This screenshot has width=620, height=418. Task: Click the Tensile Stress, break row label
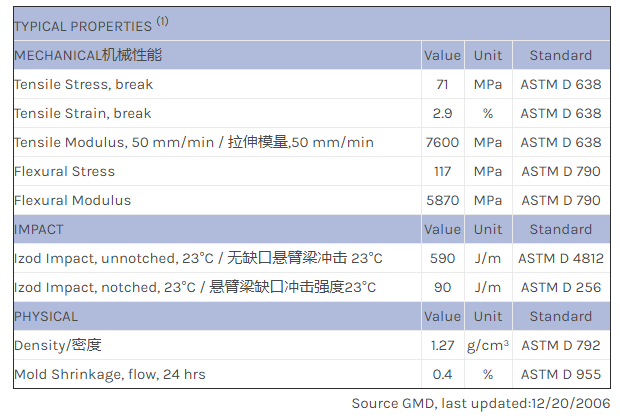pyautogui.click(x=84, y=84)
